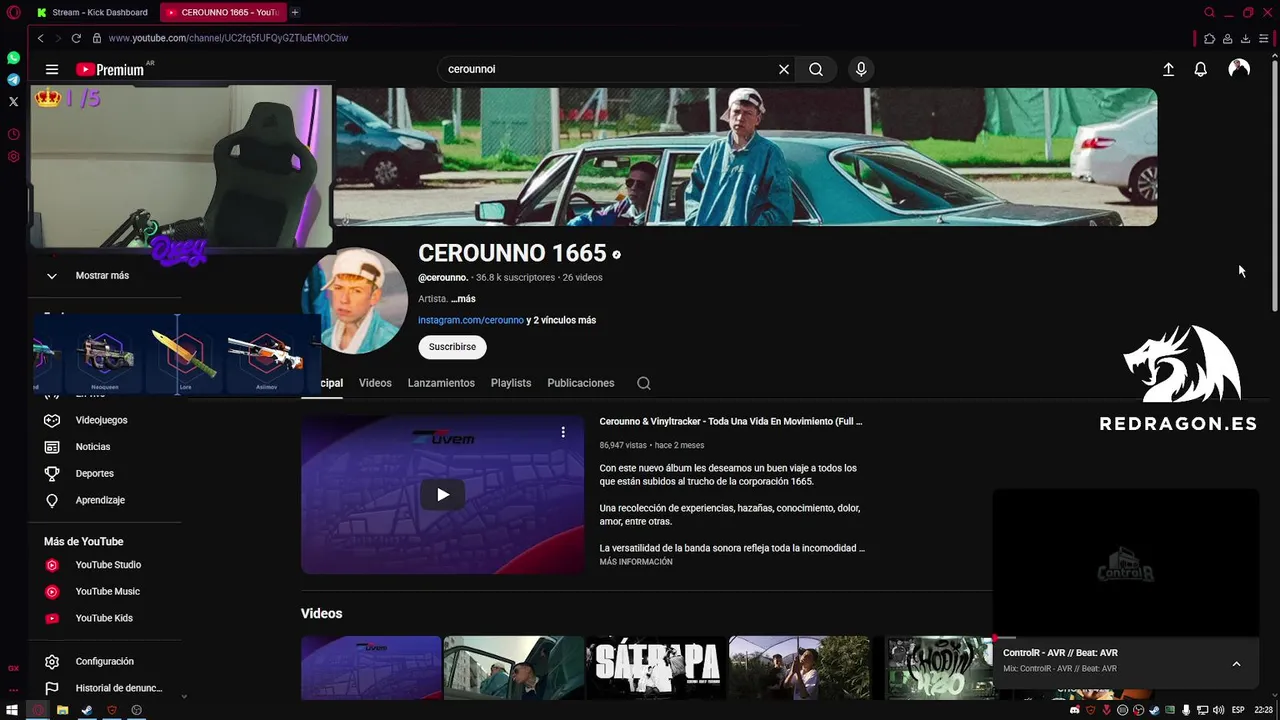The height and width of the screenshot is (720, 1280).
Task: Search within channel using magnifier icon
Action: point(644,383)
